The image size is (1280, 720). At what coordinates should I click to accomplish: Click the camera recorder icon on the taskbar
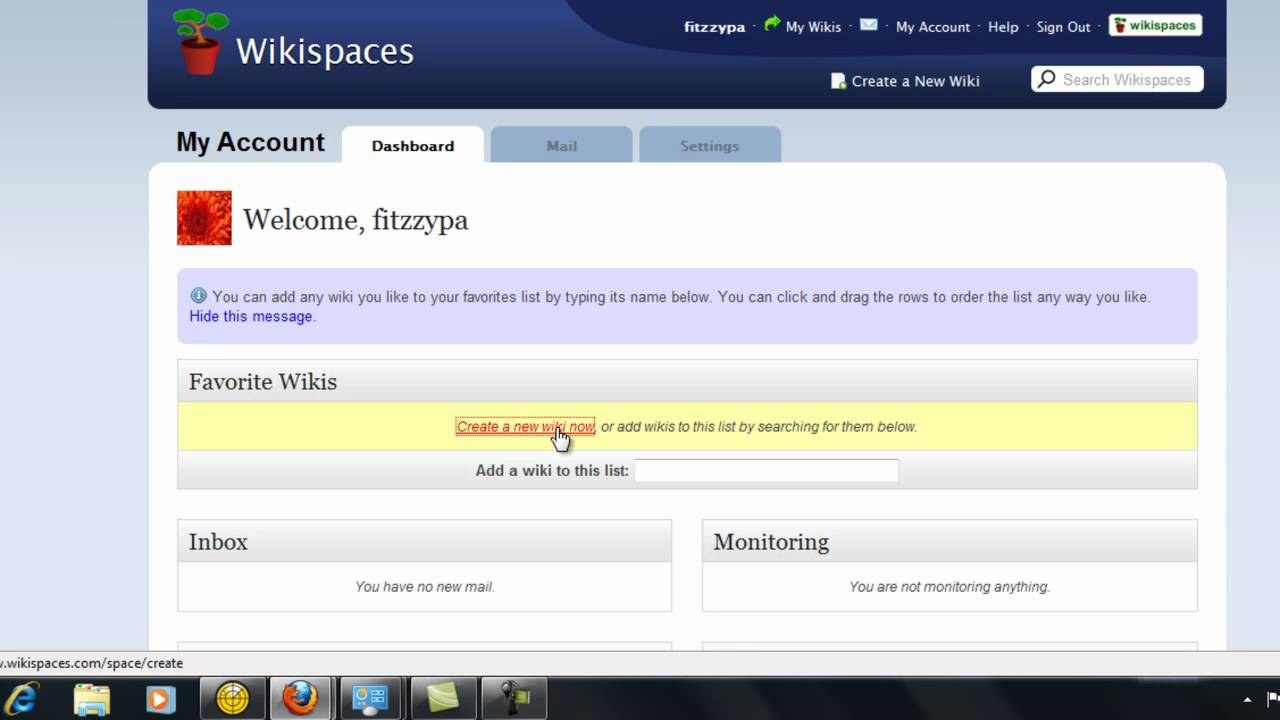(x=514, y=698)
